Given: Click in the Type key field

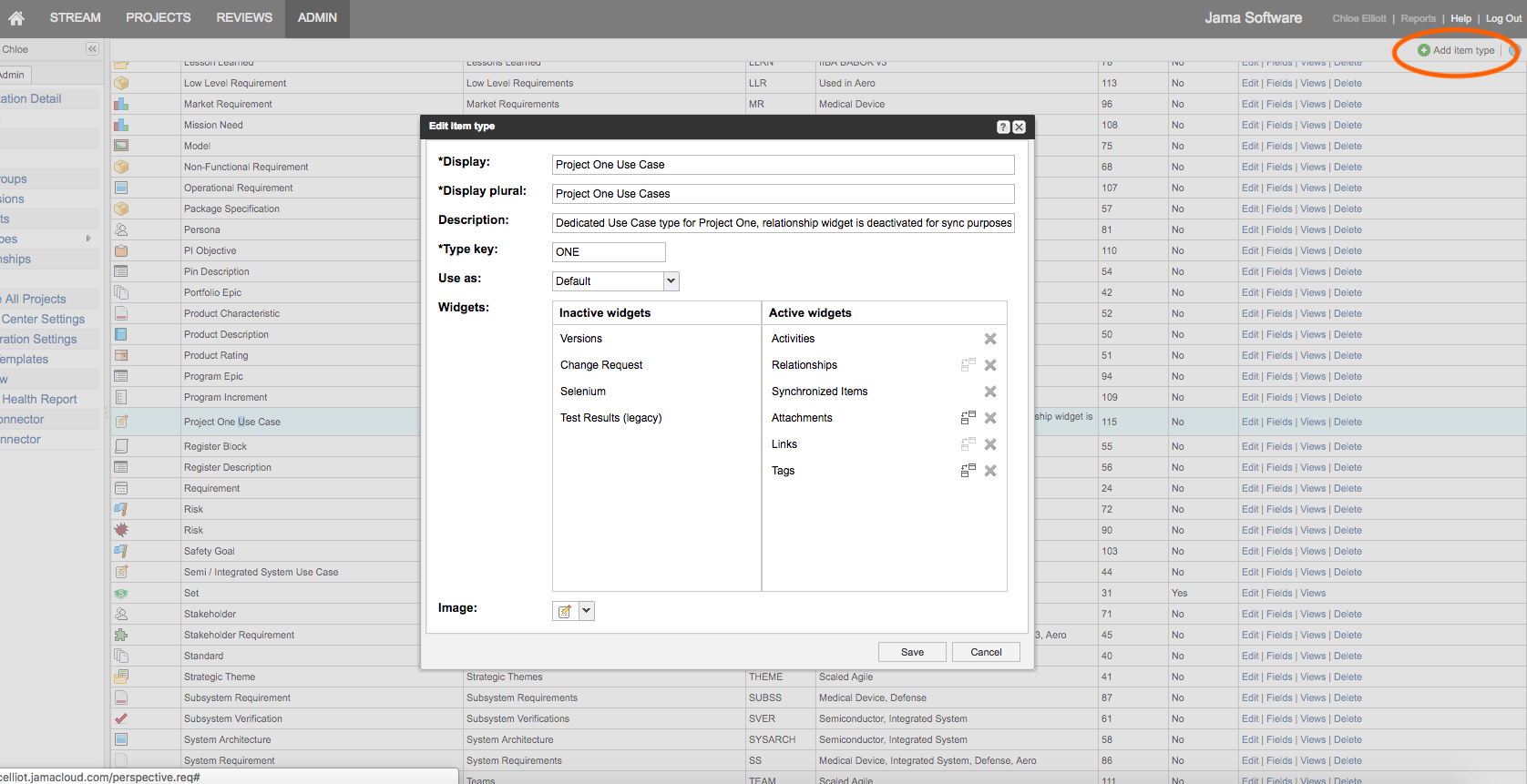Looking at the screenshot, I should (x=609, y=252).
